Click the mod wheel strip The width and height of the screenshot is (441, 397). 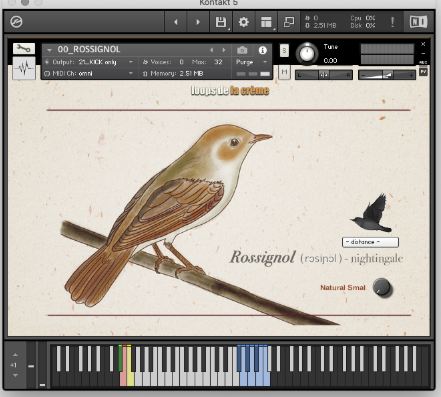tap(42, 366)
